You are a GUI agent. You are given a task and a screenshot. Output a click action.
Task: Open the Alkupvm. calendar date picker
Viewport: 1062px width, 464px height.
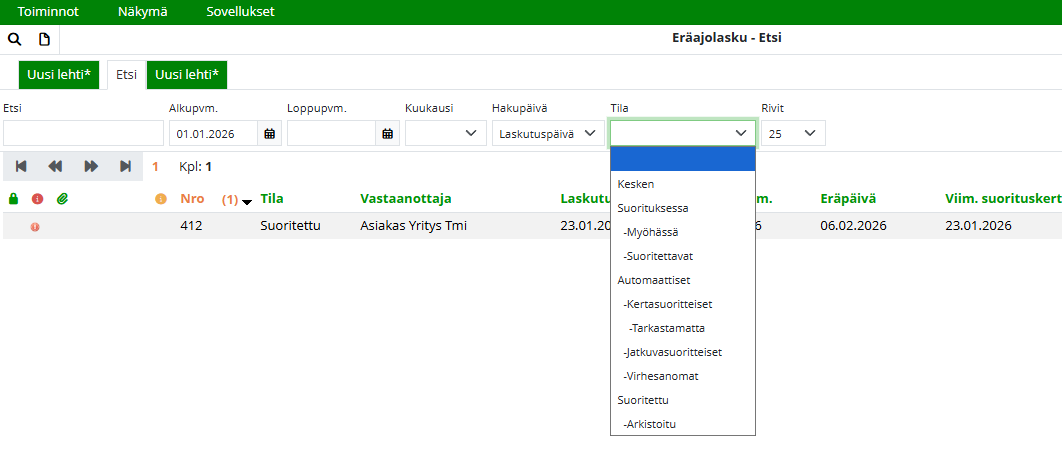[x=269, y=133]
